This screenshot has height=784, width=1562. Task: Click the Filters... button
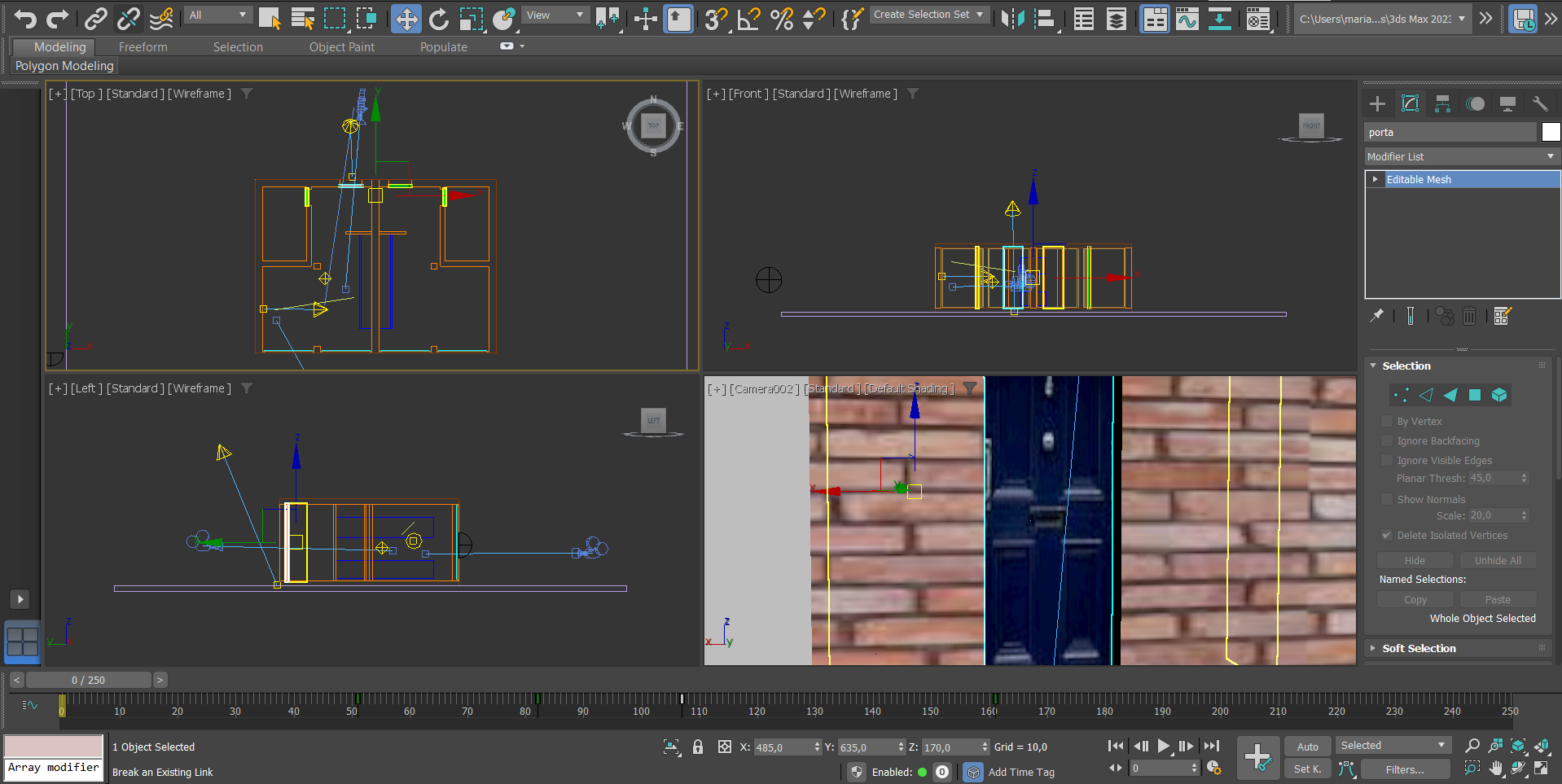click(x=1404, y=769)
